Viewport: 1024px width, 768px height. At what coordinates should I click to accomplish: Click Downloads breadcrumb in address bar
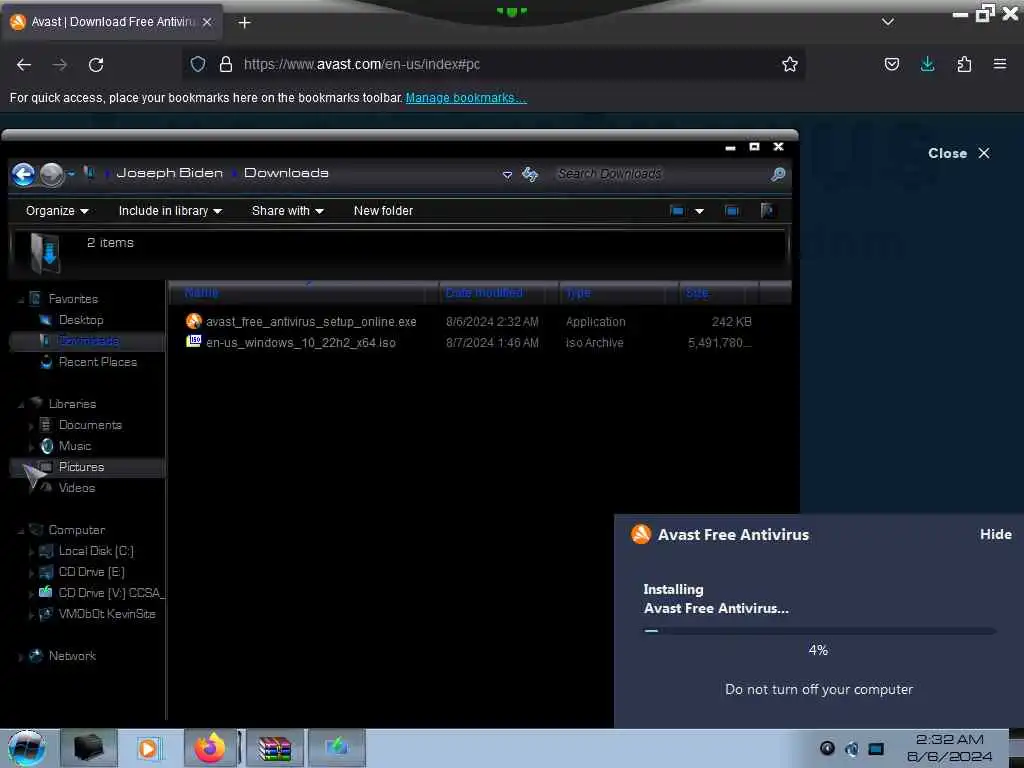coord(286,173)
